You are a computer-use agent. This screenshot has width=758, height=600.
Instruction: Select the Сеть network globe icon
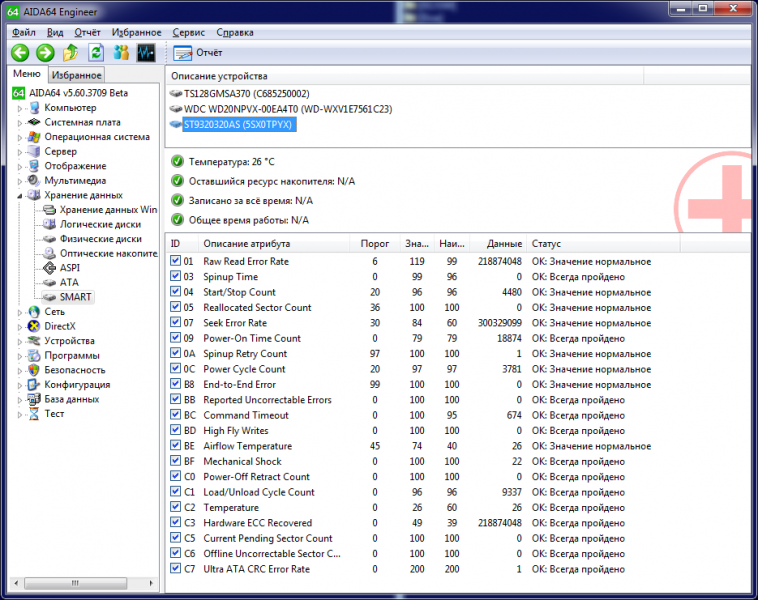34,311
